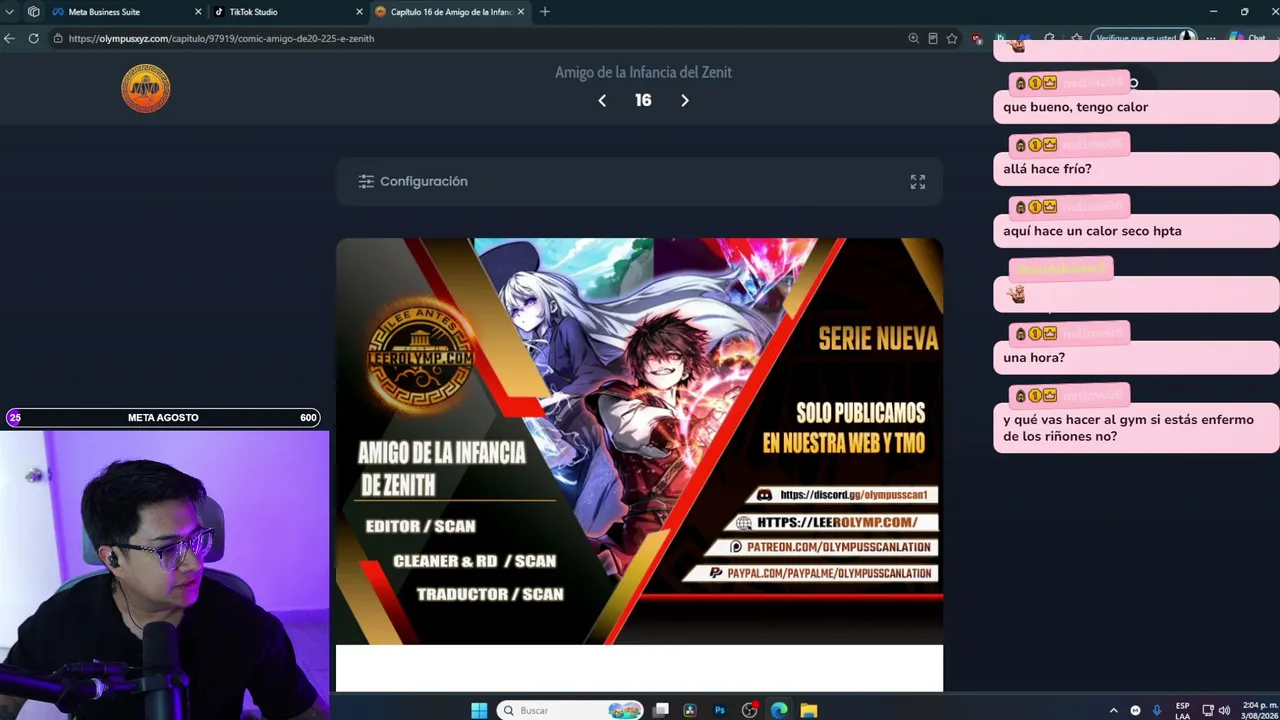
Task: Switch to Microsoft Edge on the taskbar
Action: coord(779,710)
